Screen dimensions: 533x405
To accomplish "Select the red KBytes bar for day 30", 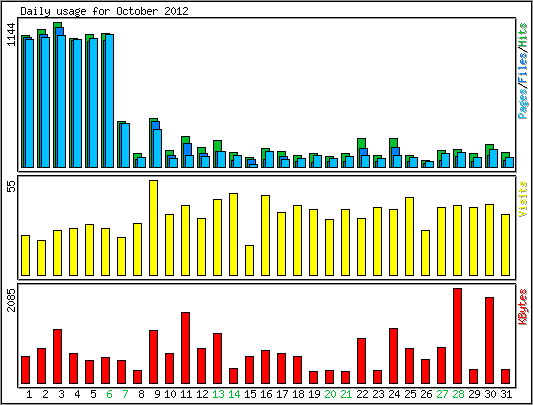I will coord(489,340).
